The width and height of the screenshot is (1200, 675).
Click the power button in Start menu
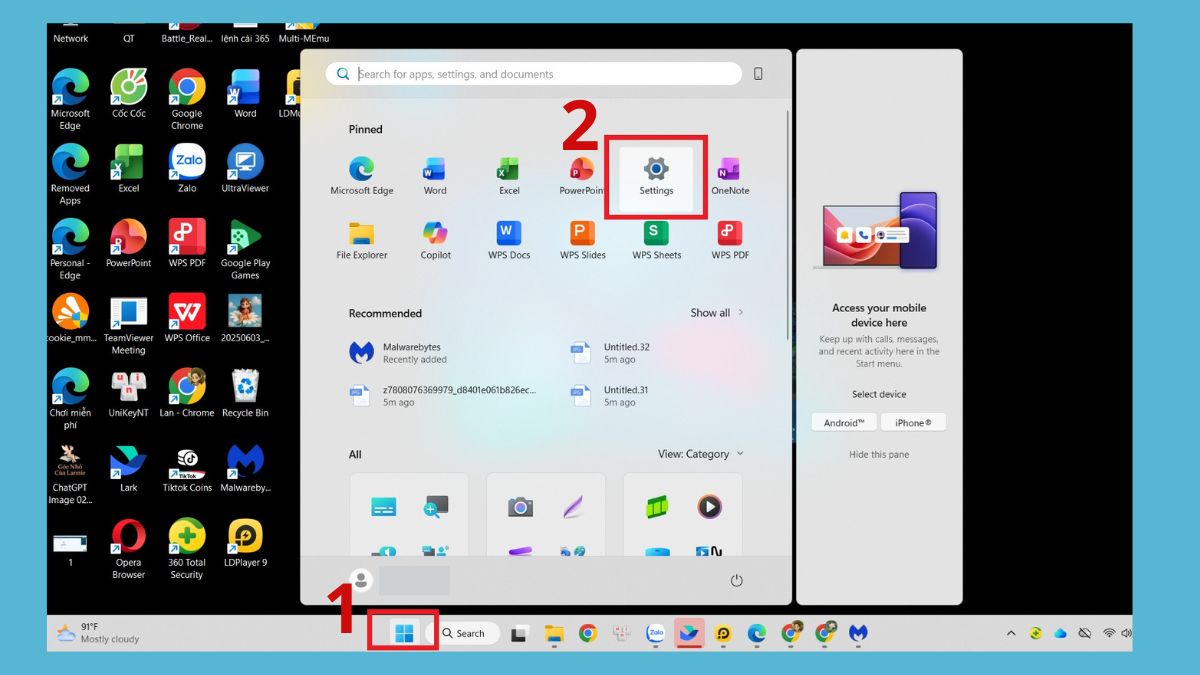(x=737, y=581)
